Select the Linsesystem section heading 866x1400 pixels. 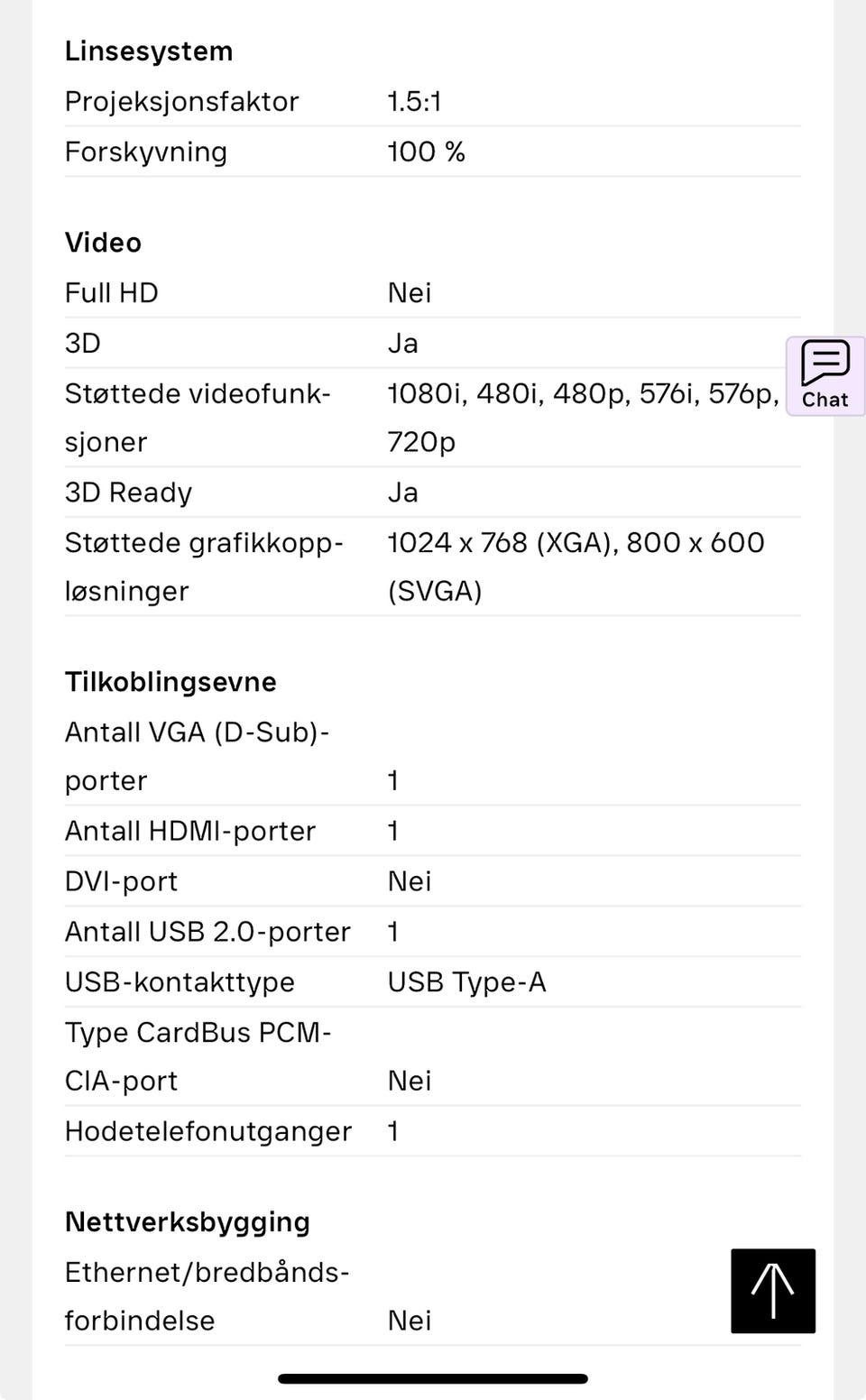(x=149, y=51)
